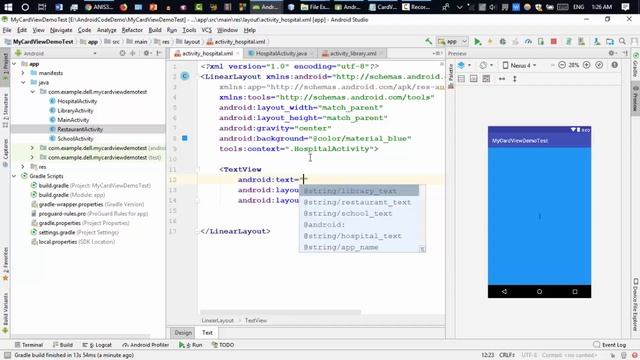Open the Nexus 4 device dropdown

(519, 65)
